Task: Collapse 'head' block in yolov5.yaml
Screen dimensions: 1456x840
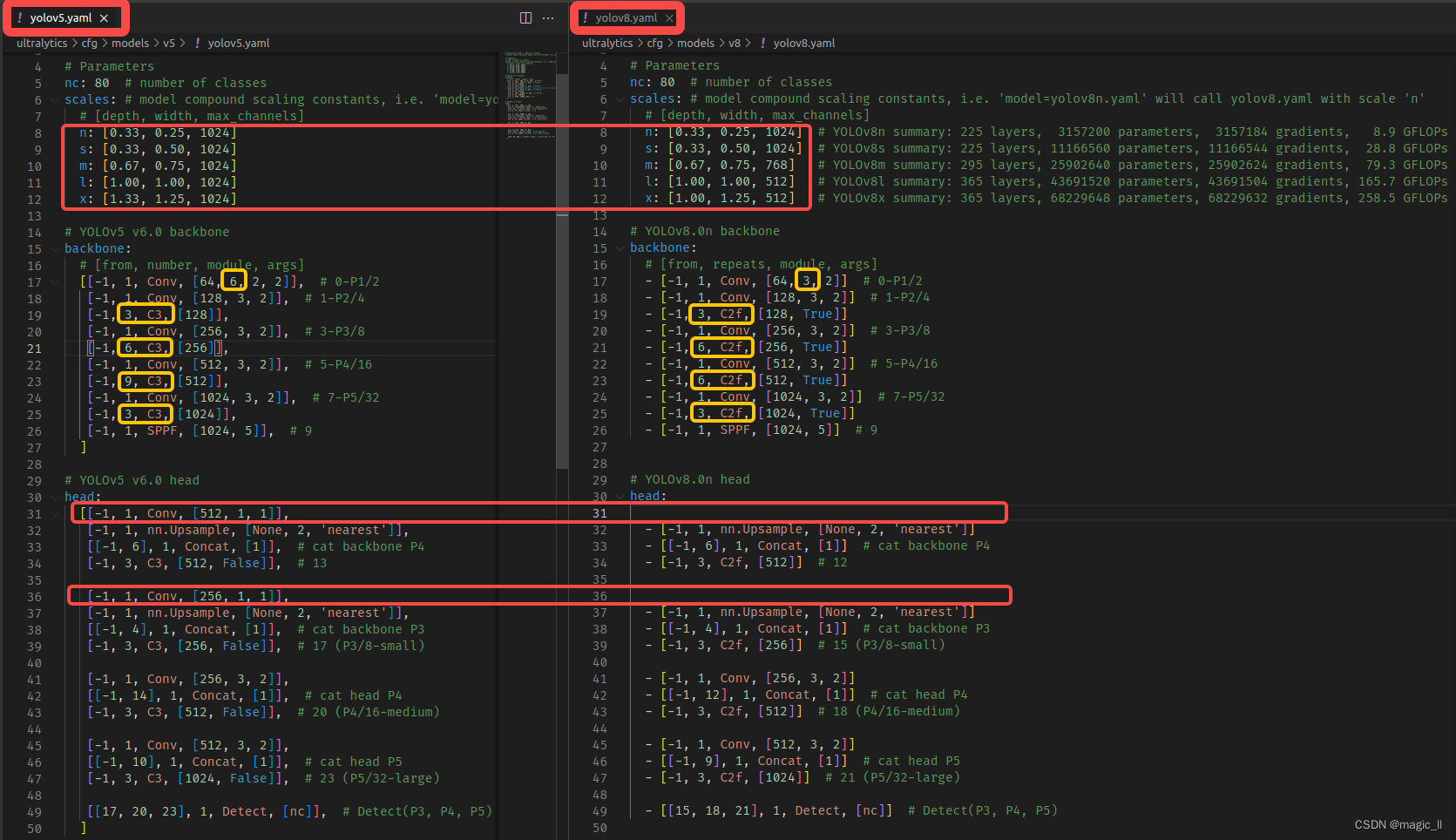Action: 55,497
